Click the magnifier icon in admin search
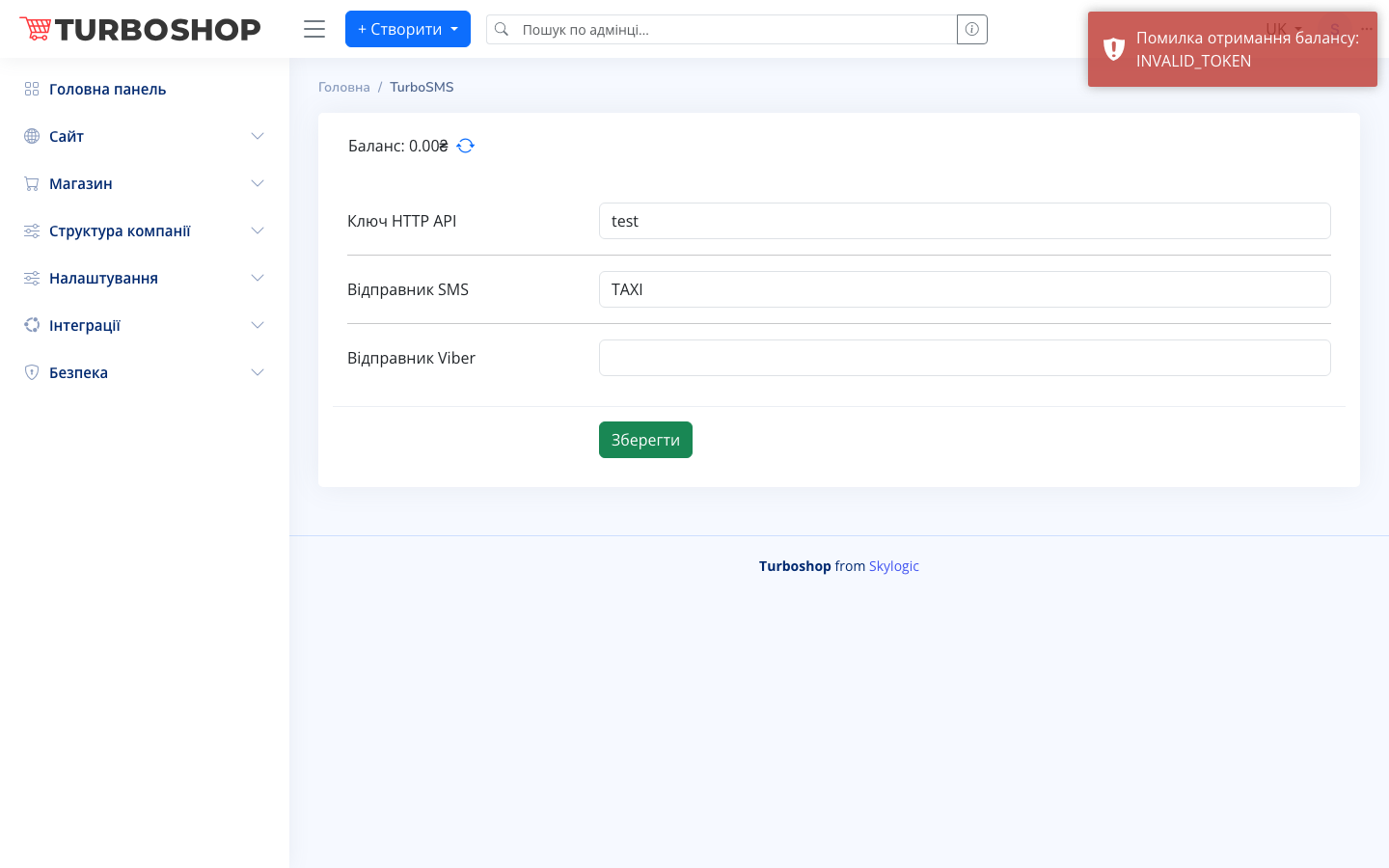 (502, 29)
